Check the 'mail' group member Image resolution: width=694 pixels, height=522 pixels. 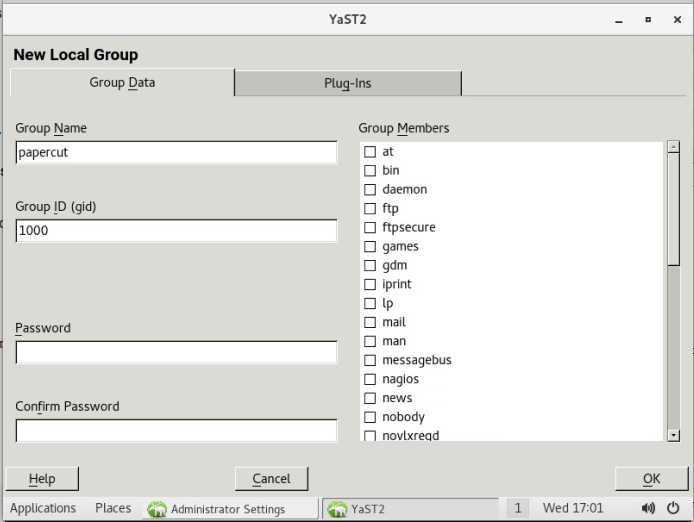(x=370, y=322)
